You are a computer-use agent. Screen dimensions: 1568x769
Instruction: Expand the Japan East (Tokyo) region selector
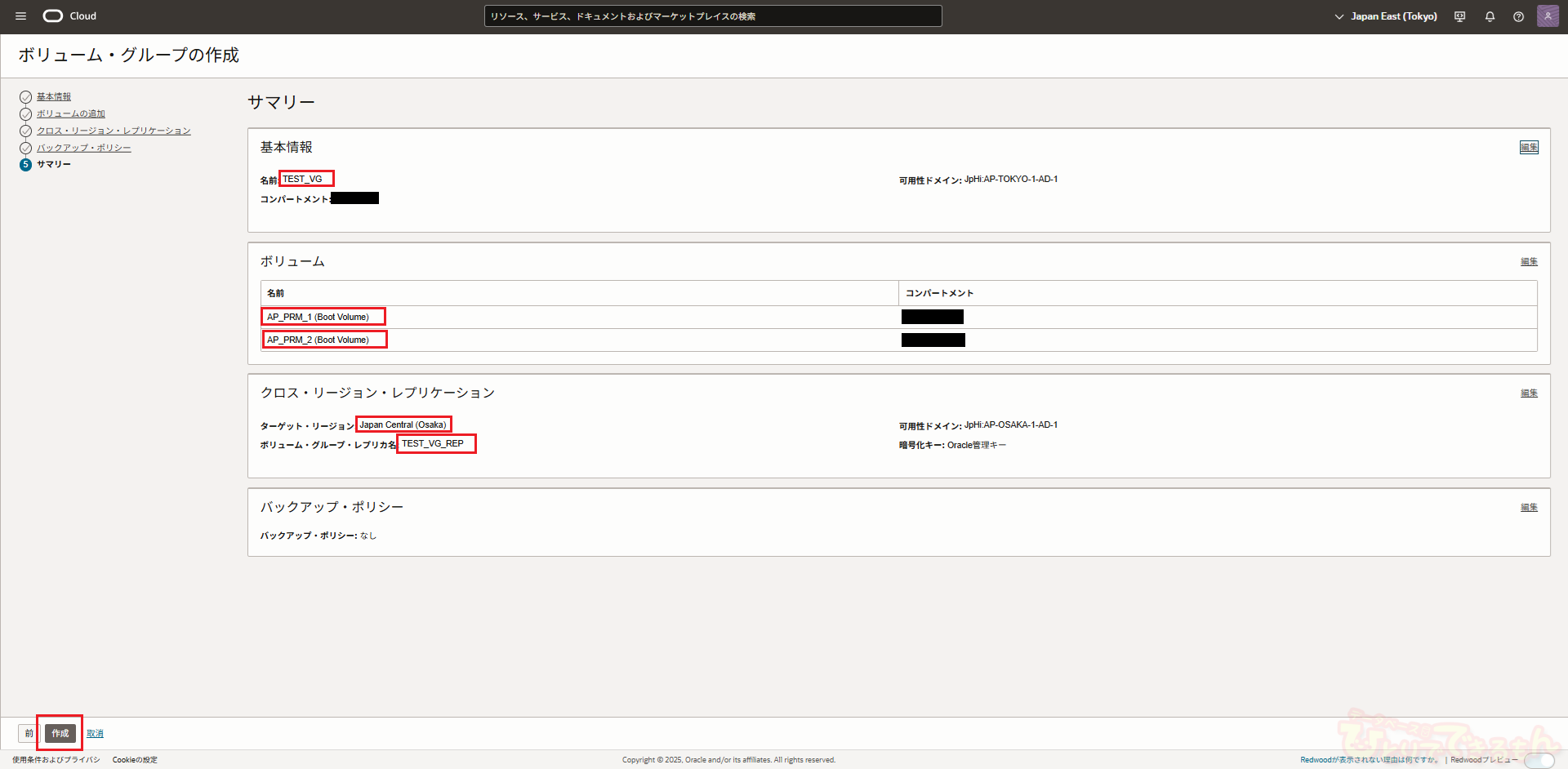[1386, 16]
